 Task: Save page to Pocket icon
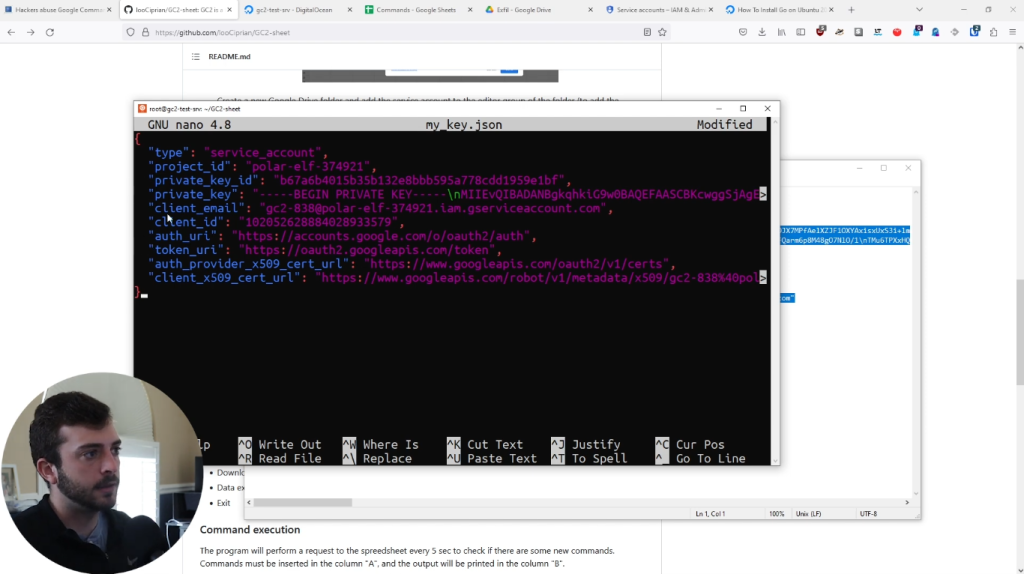(743, 32)
